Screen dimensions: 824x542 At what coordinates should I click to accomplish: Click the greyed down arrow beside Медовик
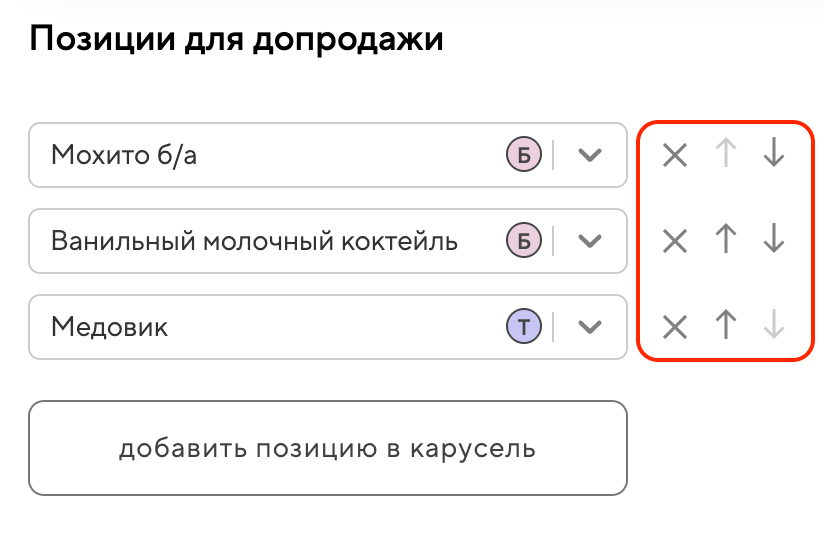coord(773,326)
